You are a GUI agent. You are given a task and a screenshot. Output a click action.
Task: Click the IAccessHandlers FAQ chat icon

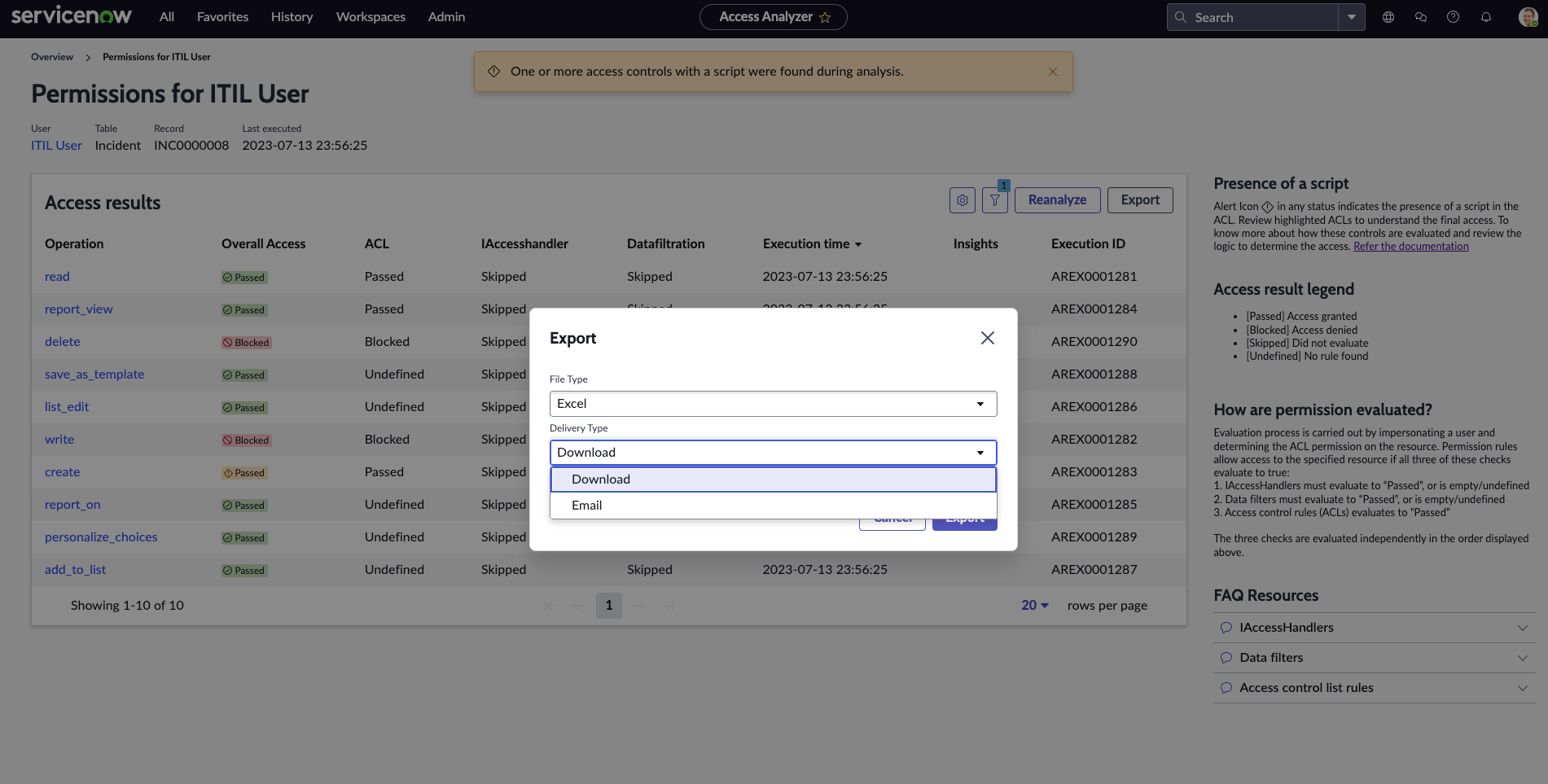(1226, 628)
